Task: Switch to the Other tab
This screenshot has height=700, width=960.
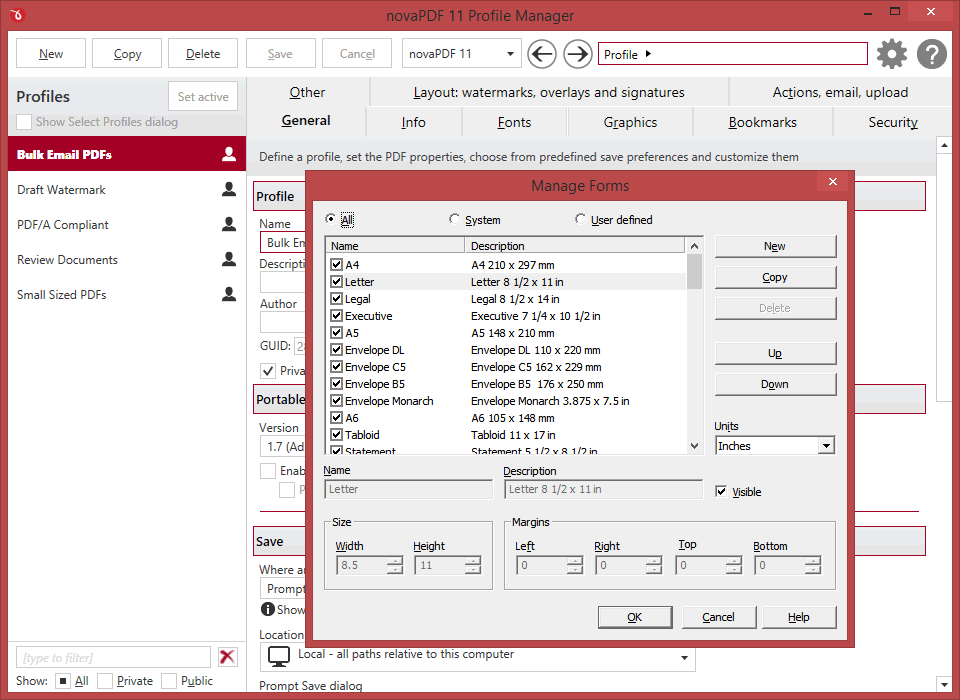Action: click(307, 92)
